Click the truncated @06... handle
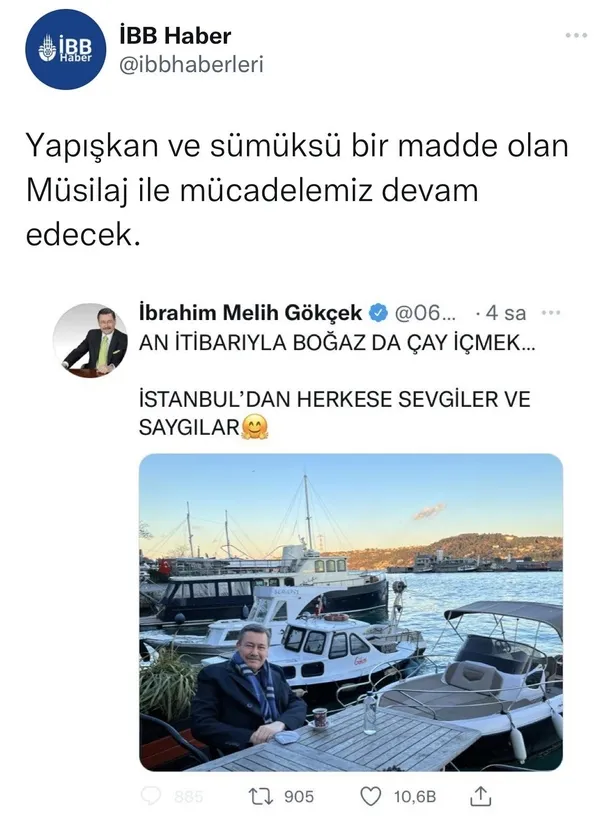This screenshot has width=616, height=819. (425, 313)
